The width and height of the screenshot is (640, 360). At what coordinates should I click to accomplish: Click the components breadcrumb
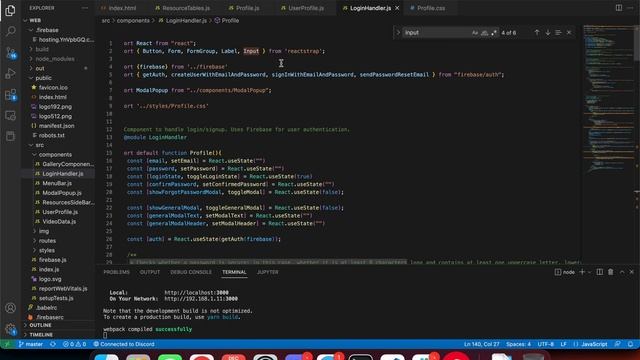tap(133, 20)
